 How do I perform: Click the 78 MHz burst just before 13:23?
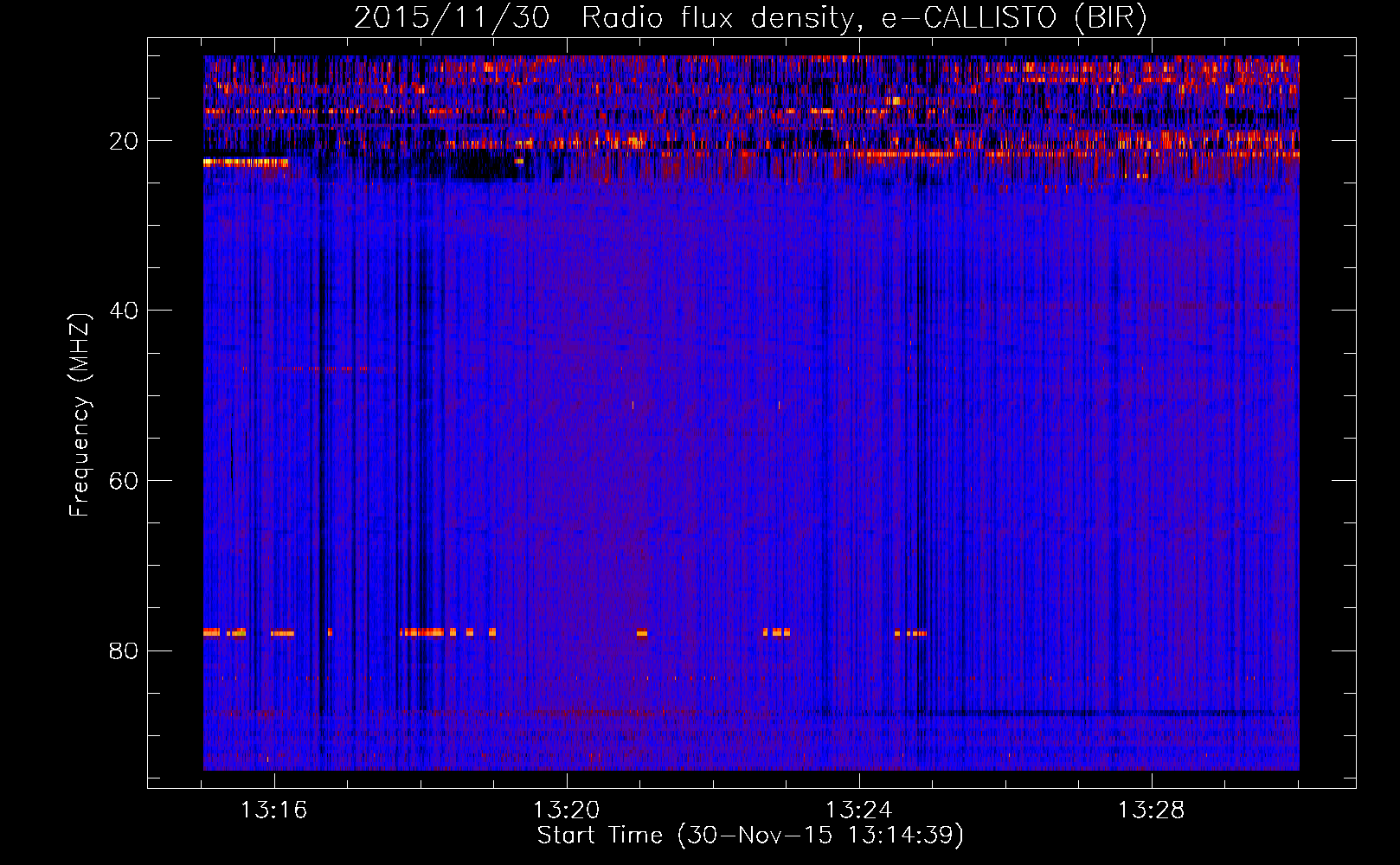tap(776, 632)
